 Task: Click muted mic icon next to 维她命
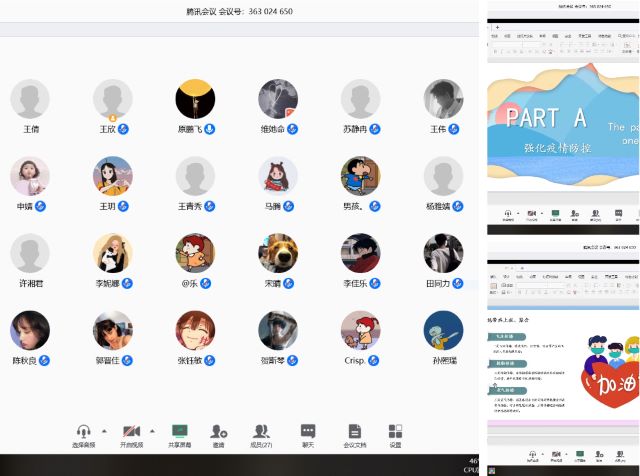292,129
